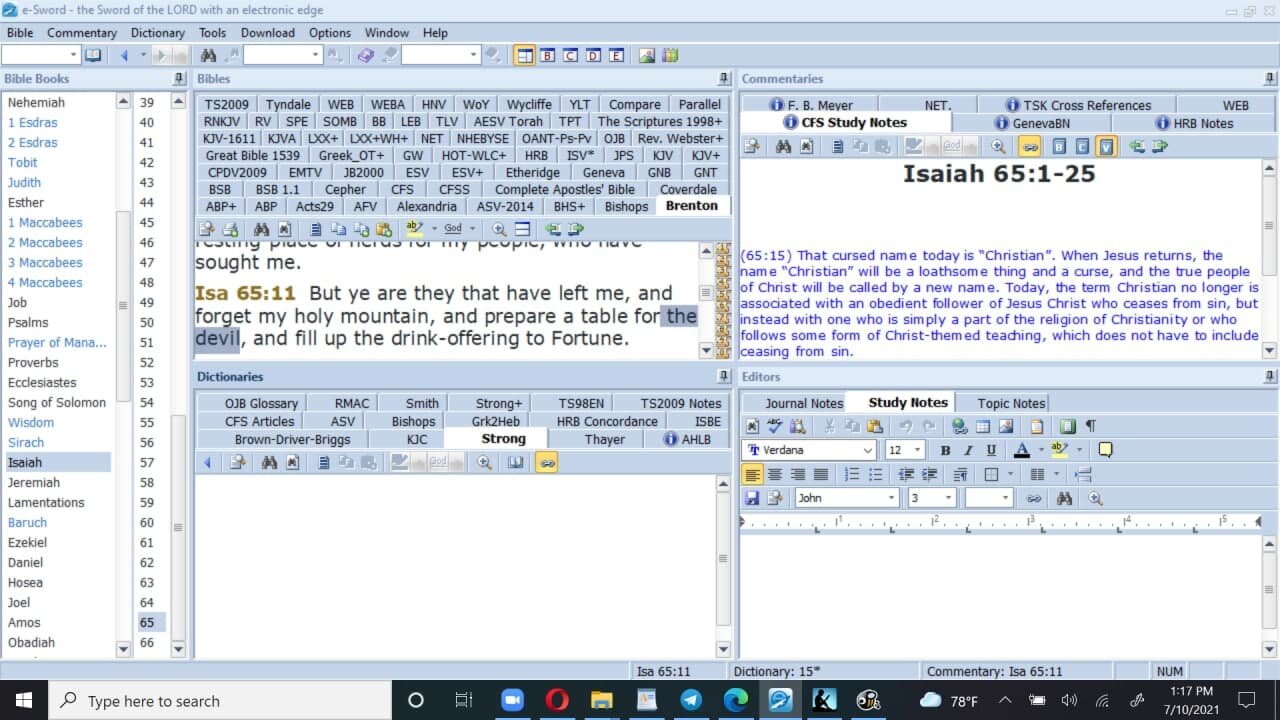The image size is (1280, 720).
Task: Open the Commentary menu
Action: point(82,33)
